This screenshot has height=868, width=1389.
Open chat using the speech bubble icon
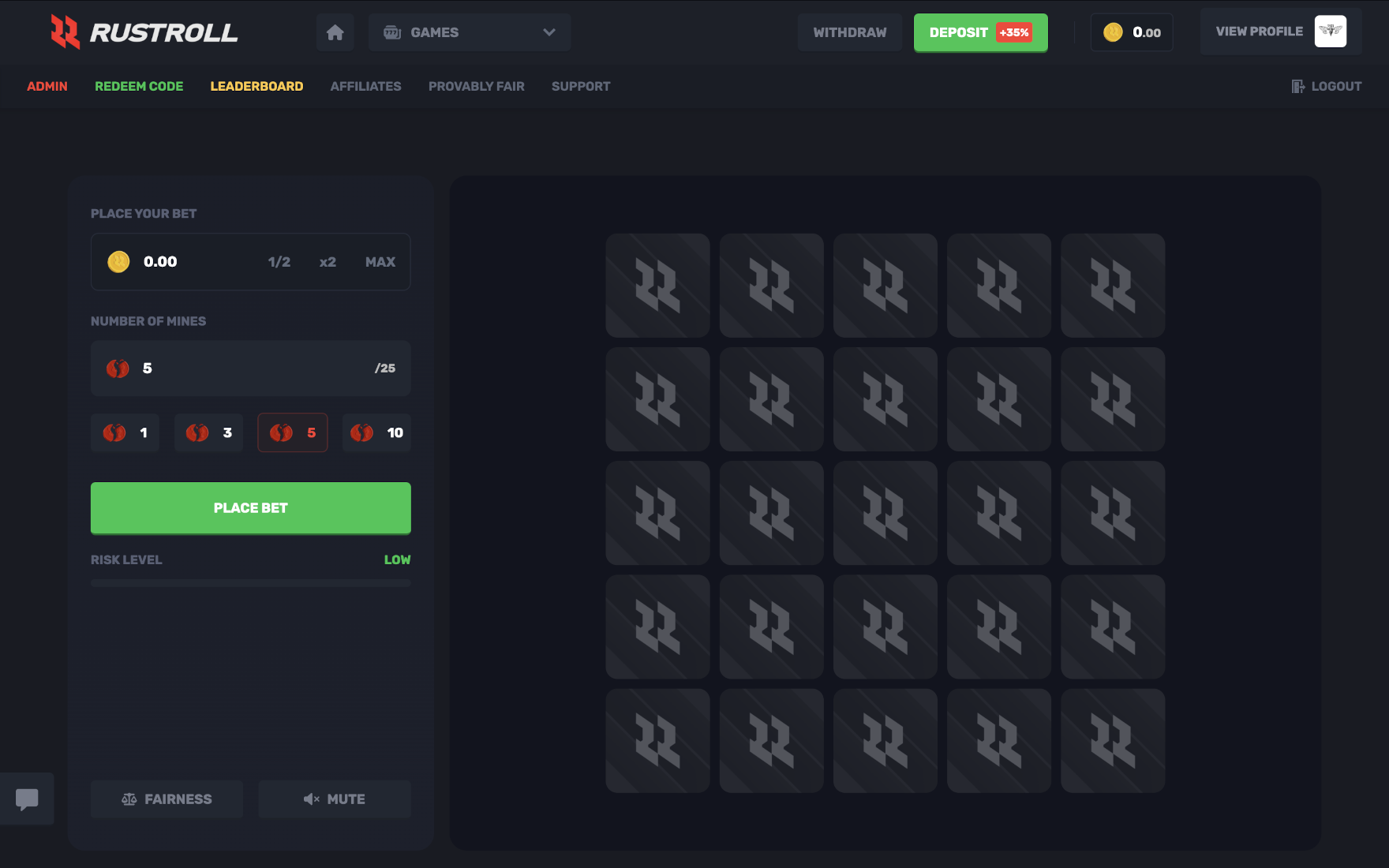click(28, 799)
